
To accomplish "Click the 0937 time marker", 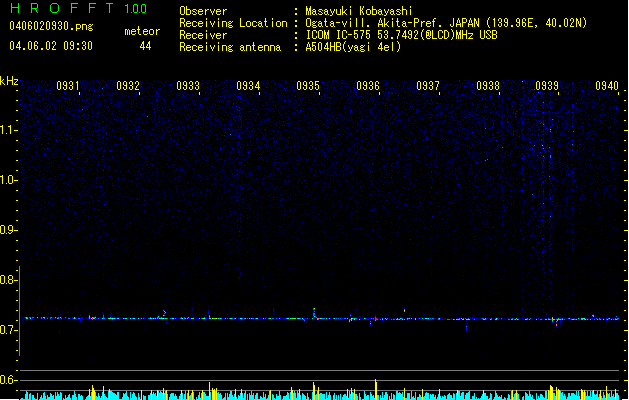I will 428,86.
